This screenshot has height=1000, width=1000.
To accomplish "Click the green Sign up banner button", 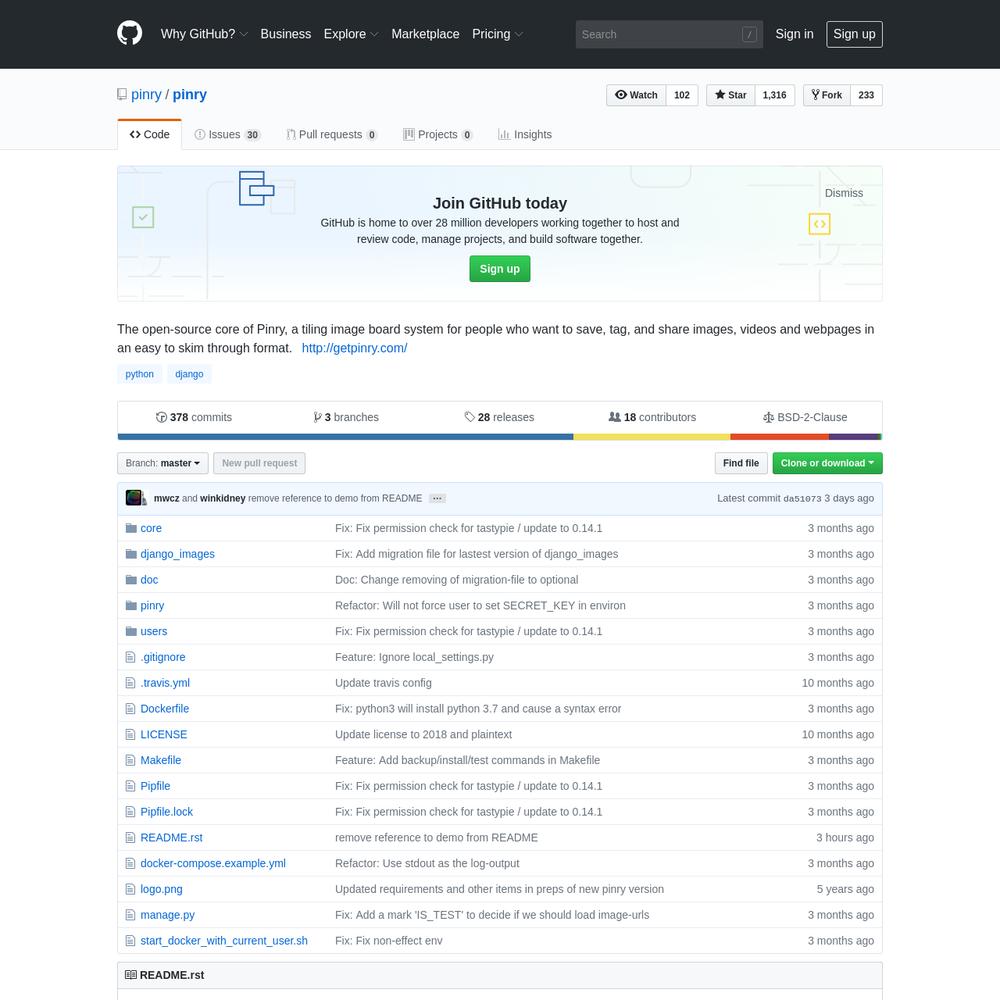I will coord(499,268).
